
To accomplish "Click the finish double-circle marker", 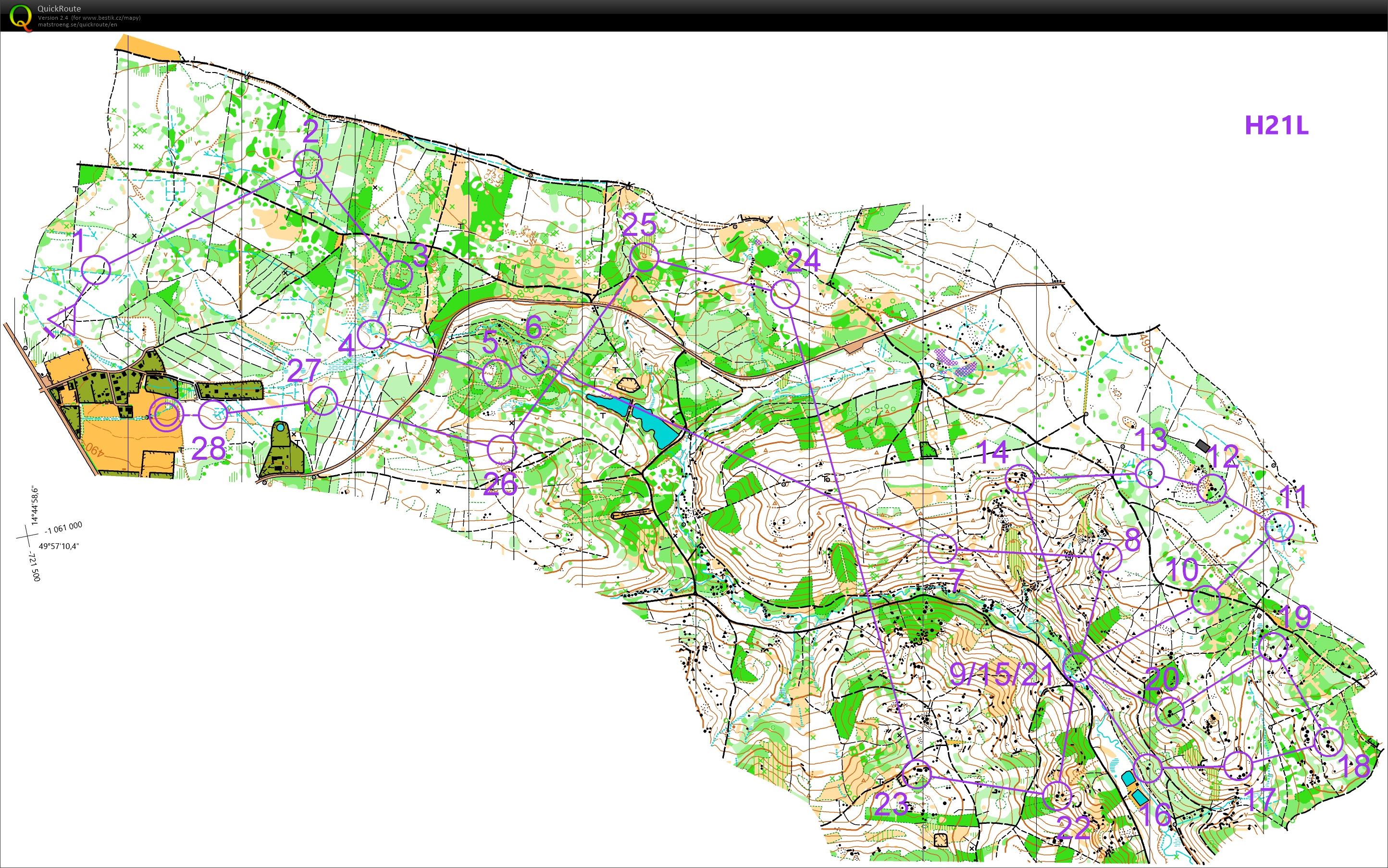I will [x=166, y=414].
